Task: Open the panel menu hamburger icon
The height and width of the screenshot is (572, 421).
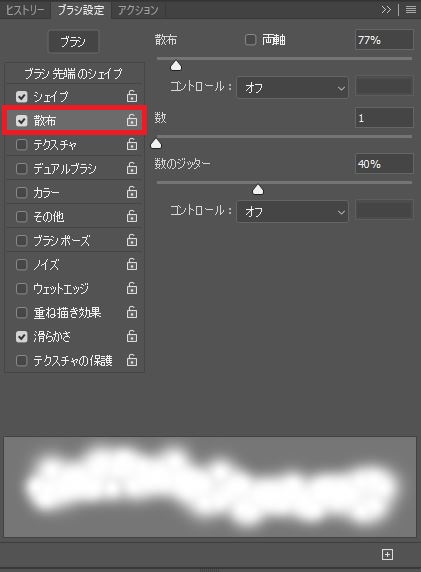Action: pos(411,10)
